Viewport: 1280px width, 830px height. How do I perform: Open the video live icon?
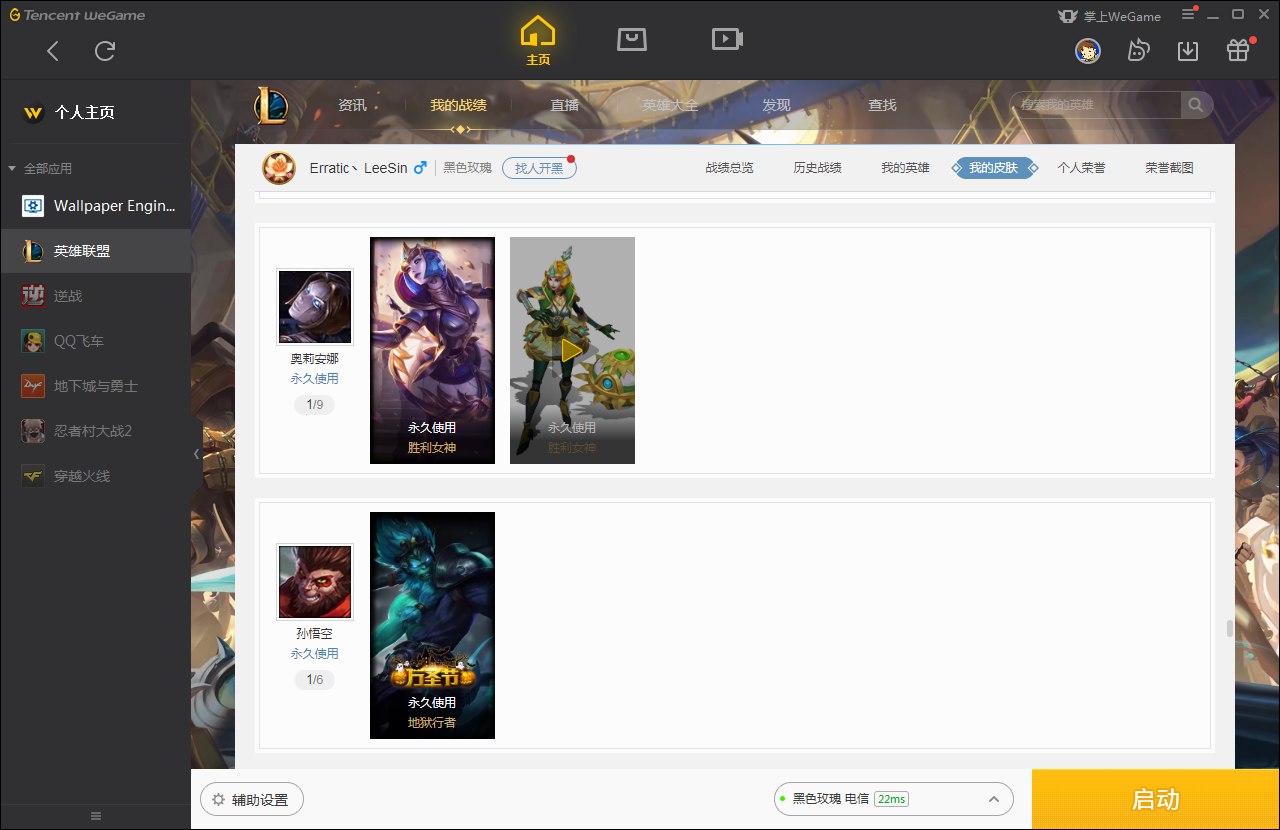tap(727, 39)
